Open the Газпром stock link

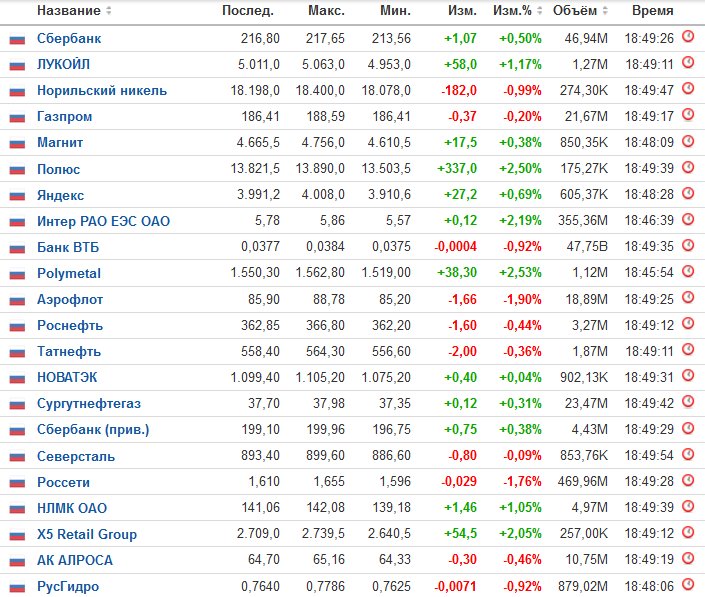[65, 116]
